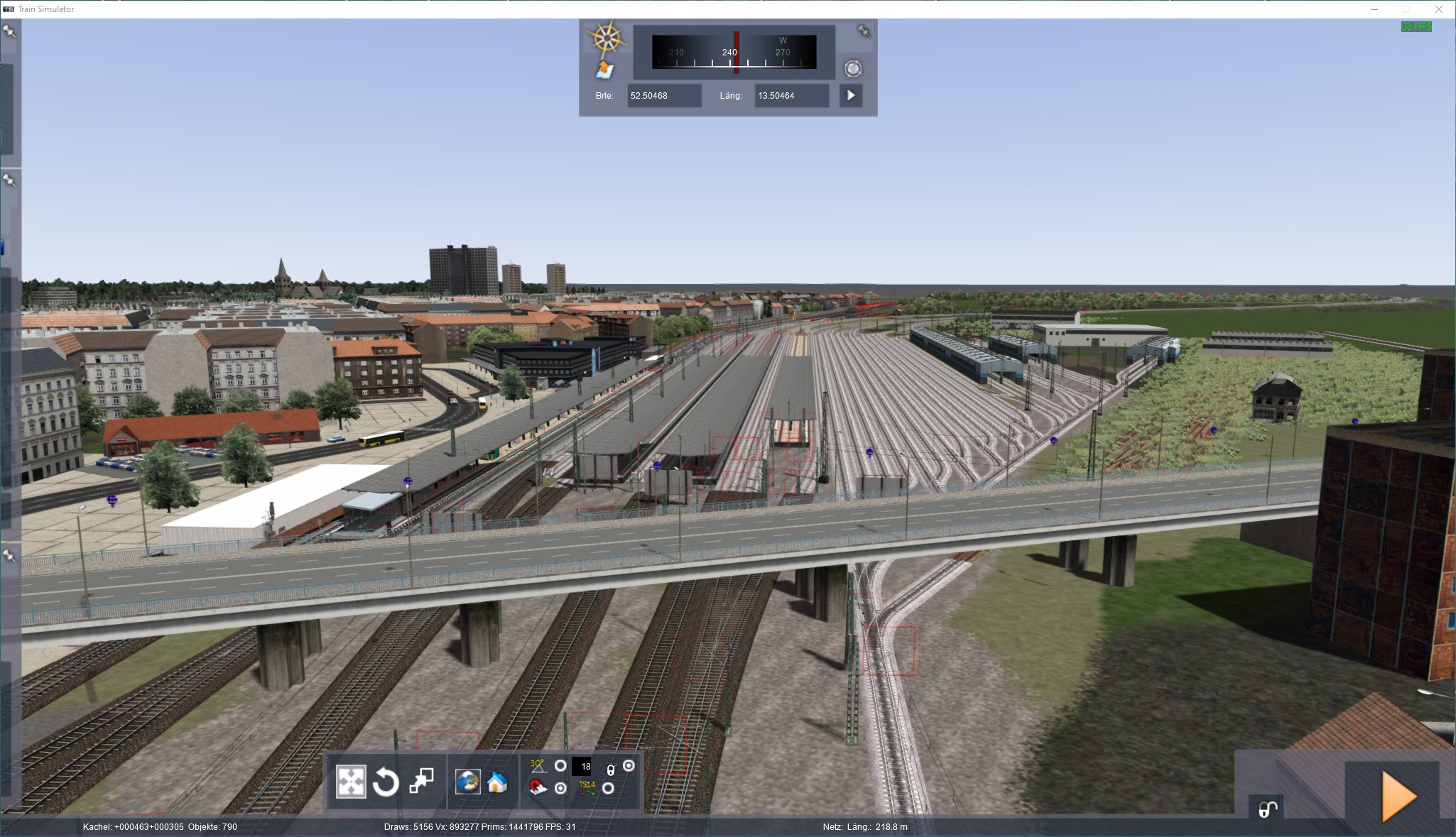Select the move object gizmo tool
Image resolution: width=1456 pixels, height=837 pixels.
coord(351,782)
